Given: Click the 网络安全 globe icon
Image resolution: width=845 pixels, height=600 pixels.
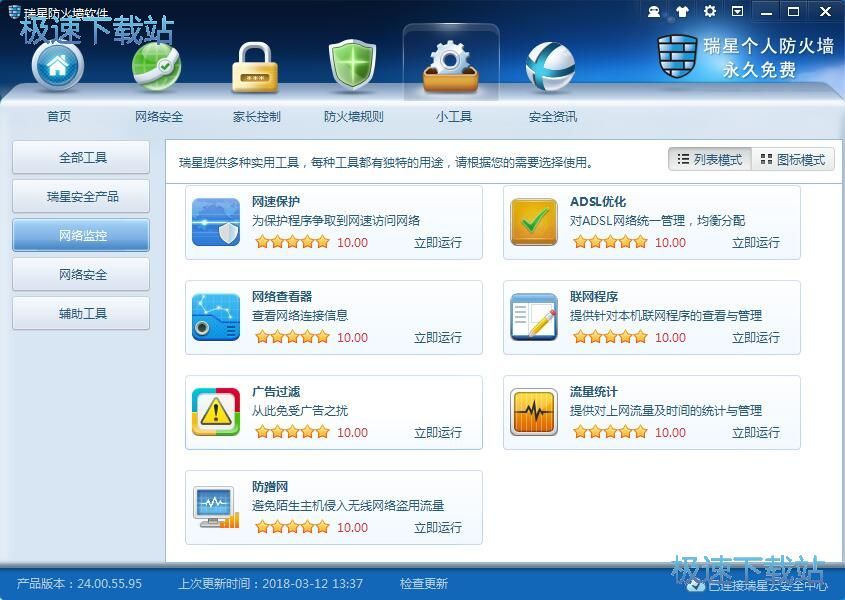Looking at the screenshot, I should pos(157,66).
